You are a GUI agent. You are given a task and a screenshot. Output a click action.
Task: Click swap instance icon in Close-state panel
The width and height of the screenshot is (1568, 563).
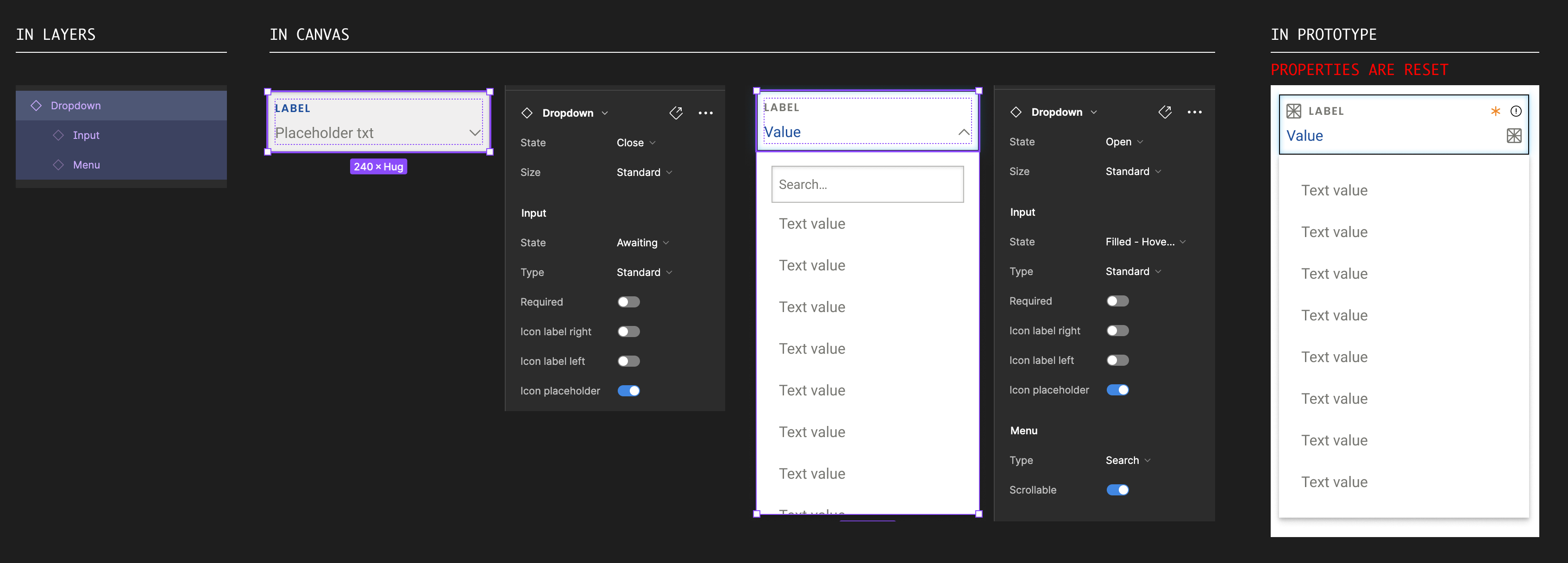click(x=676, y=113)
